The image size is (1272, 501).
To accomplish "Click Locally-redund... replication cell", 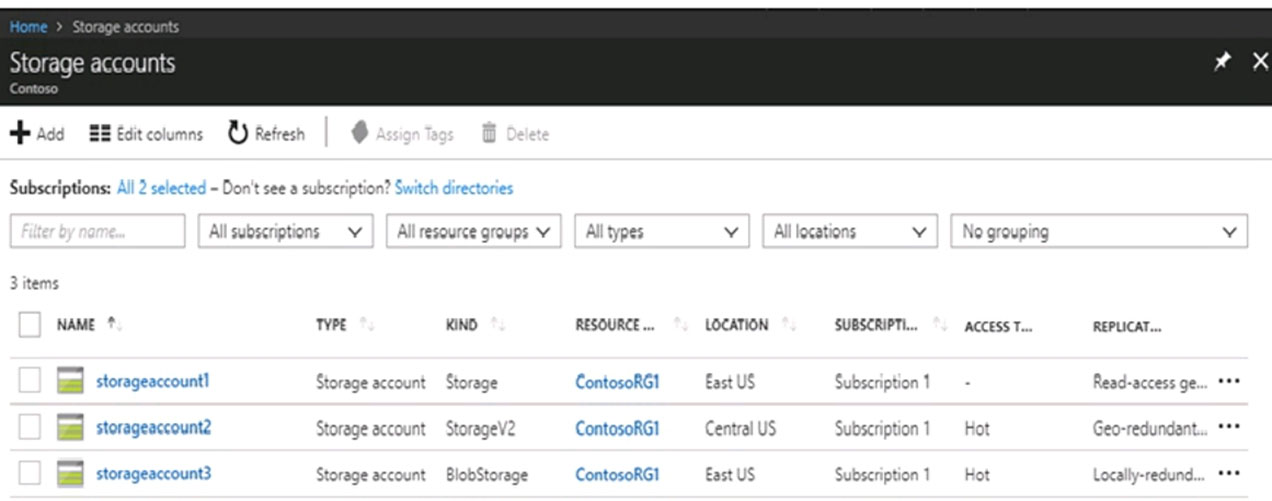I will tap(1150, 474).
